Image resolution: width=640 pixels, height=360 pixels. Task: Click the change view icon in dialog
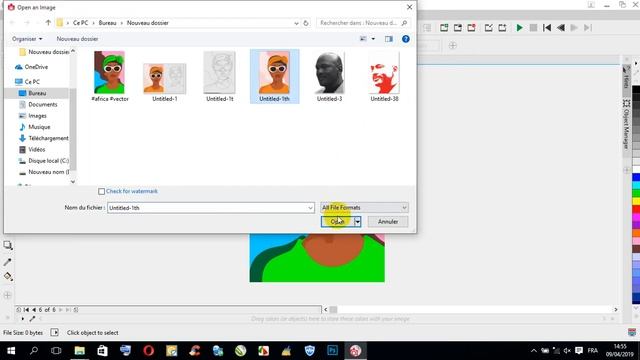click(x=363, y=39)
